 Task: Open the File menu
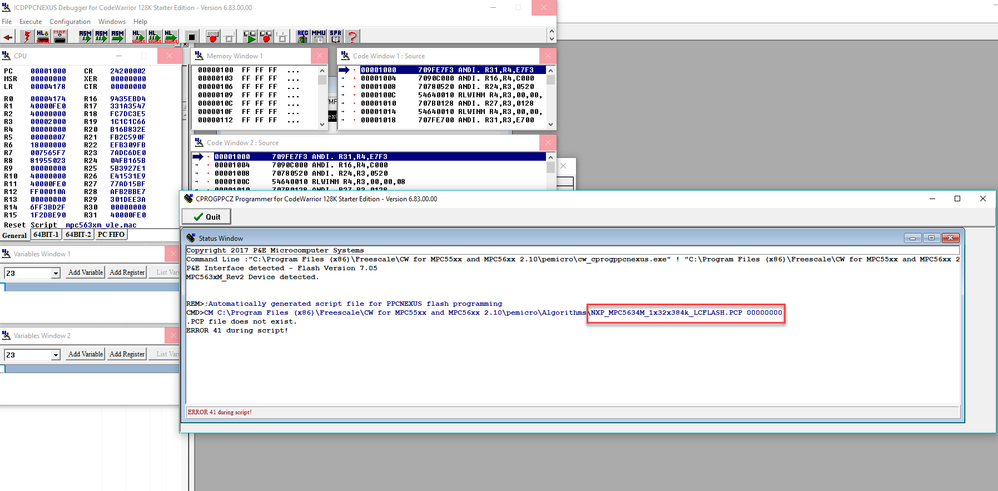point(6,22)
